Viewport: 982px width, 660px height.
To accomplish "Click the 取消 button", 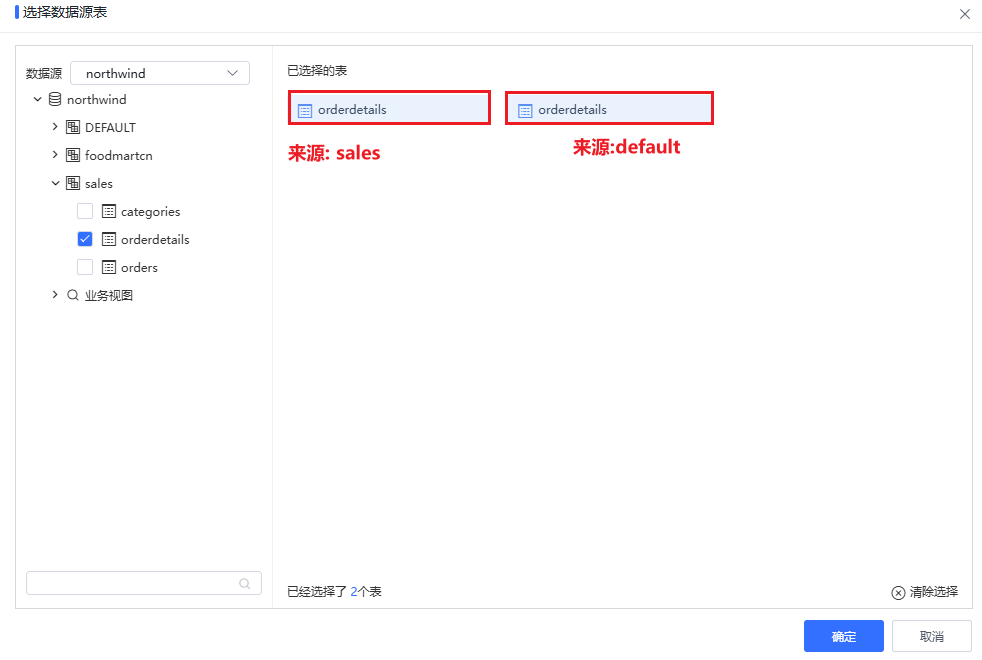I will 931,636.
